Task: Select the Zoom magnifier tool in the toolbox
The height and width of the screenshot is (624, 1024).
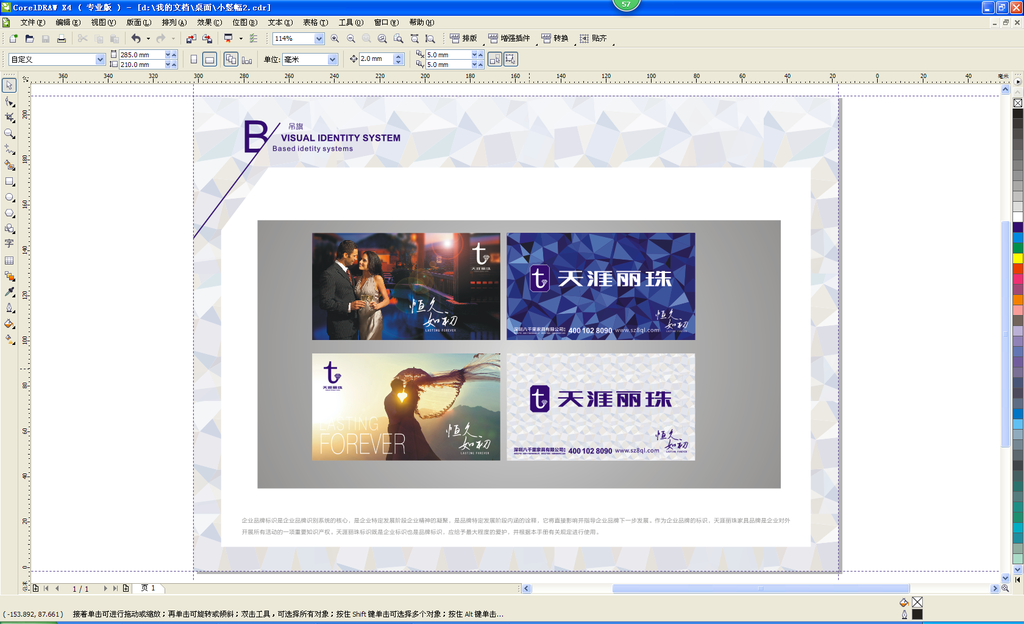Action: [9, 133]
